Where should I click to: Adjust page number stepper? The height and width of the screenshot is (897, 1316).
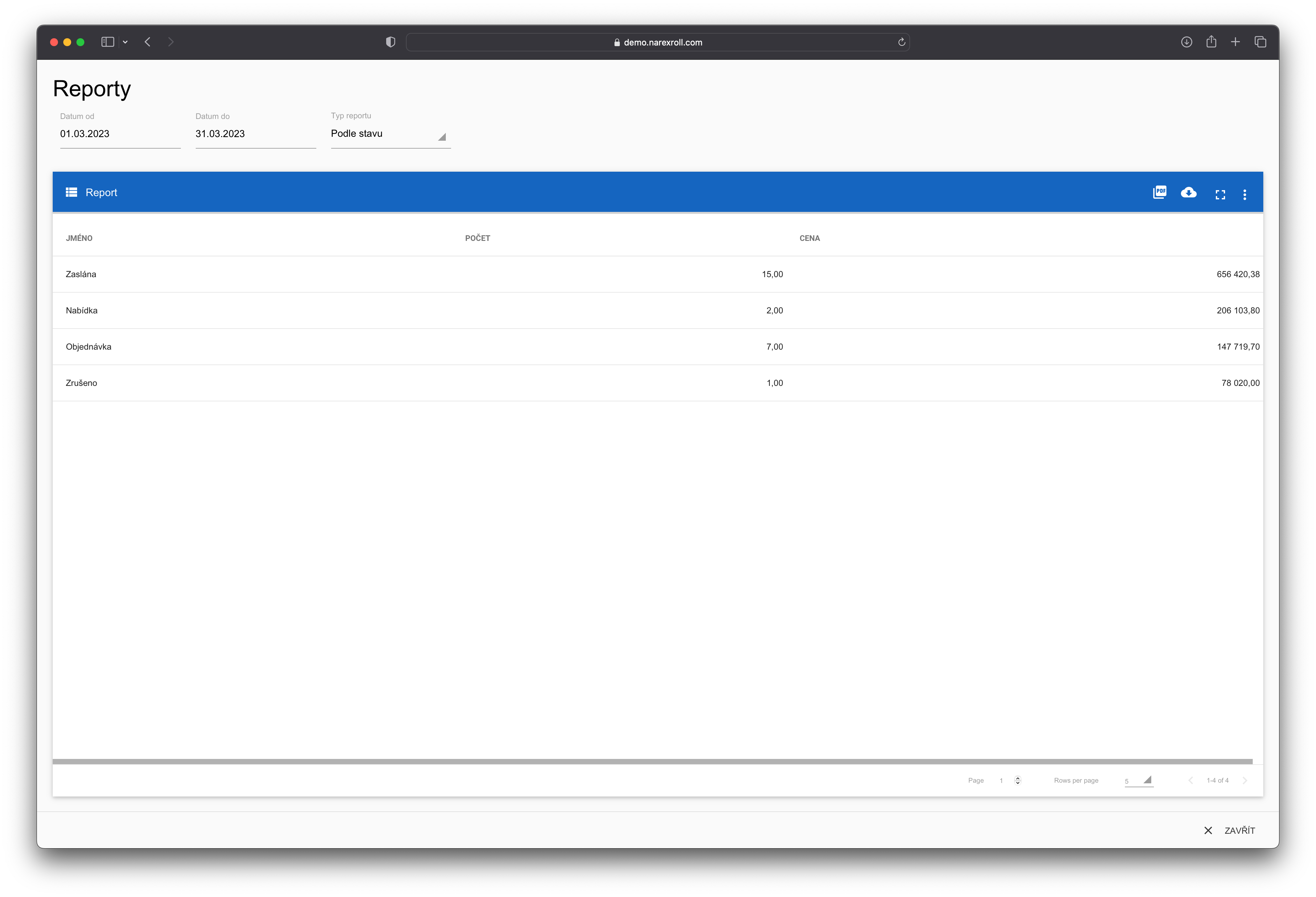pyautogui.click(x=1017, y=780)
